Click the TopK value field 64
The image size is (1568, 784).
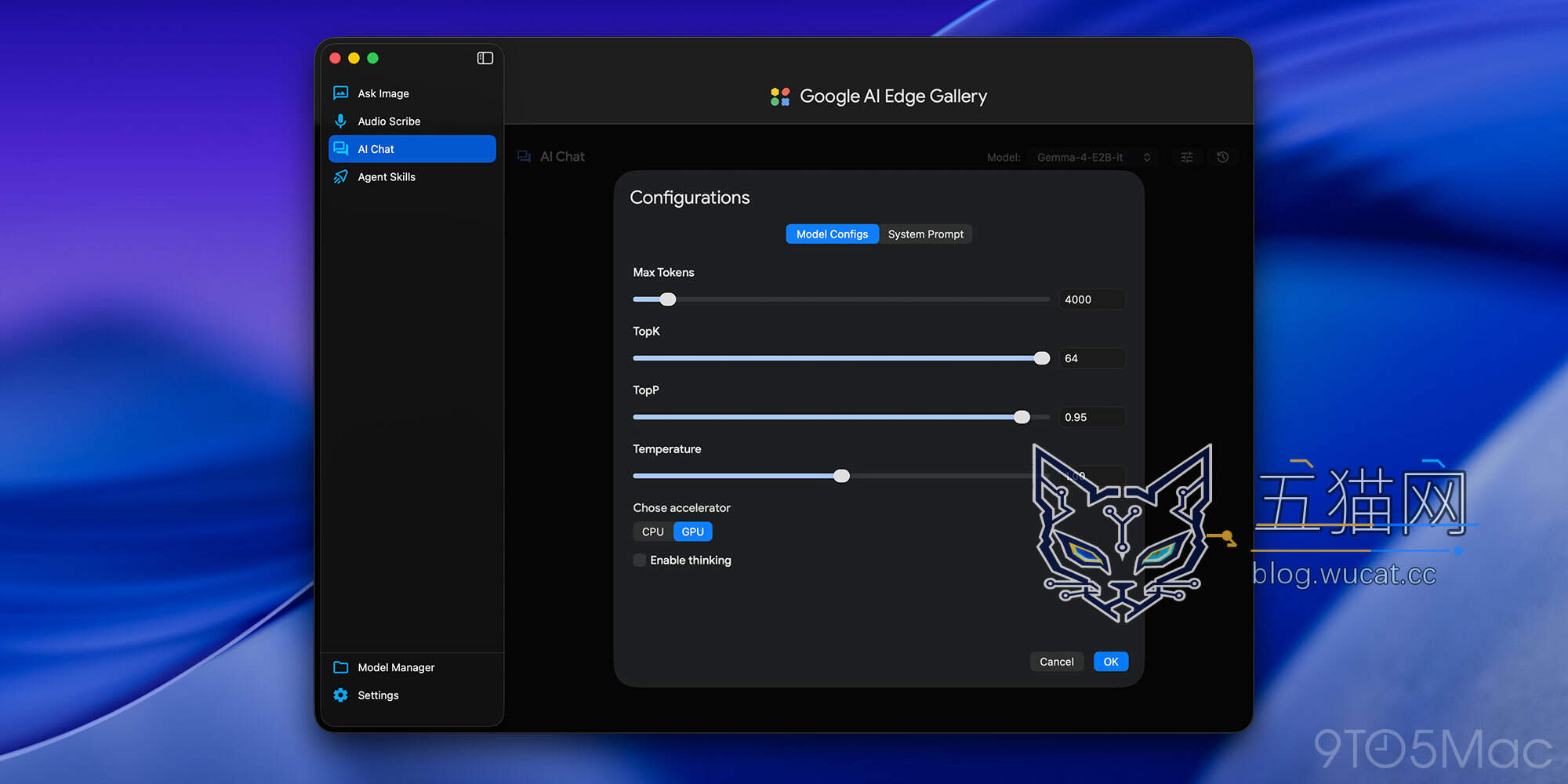1092,358
